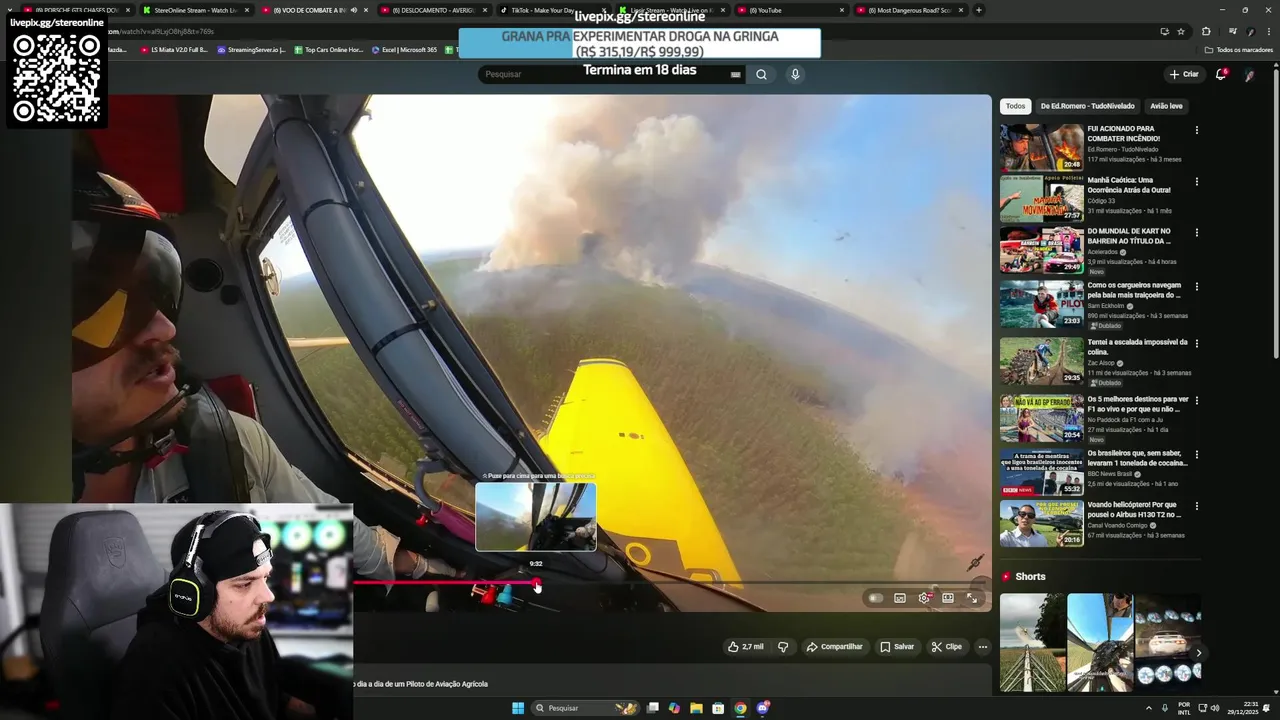Click the Windows taskbar search box
Viewport: 1280px width, 720px height.
(587, 708)
